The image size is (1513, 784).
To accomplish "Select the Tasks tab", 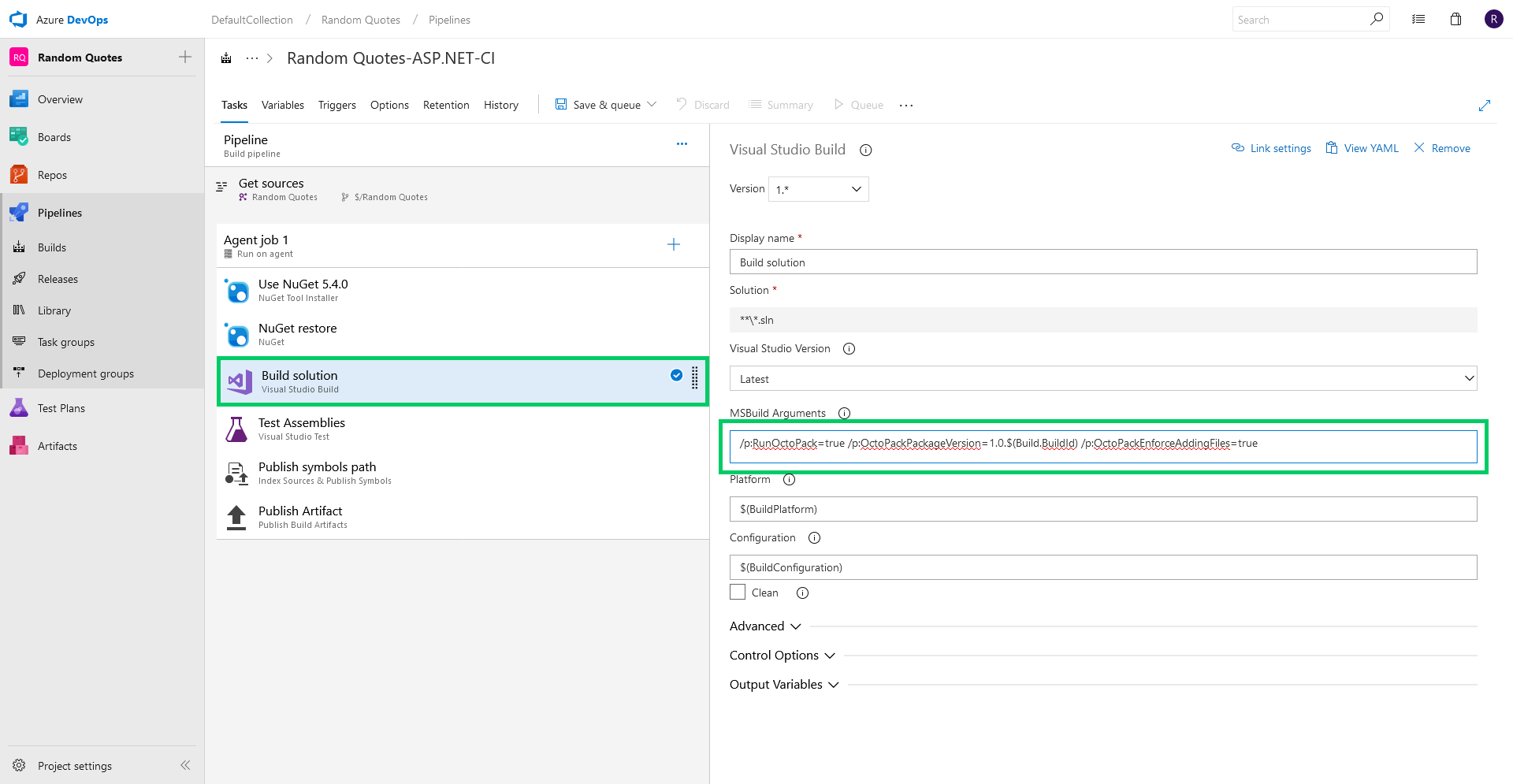I will 234,105.
